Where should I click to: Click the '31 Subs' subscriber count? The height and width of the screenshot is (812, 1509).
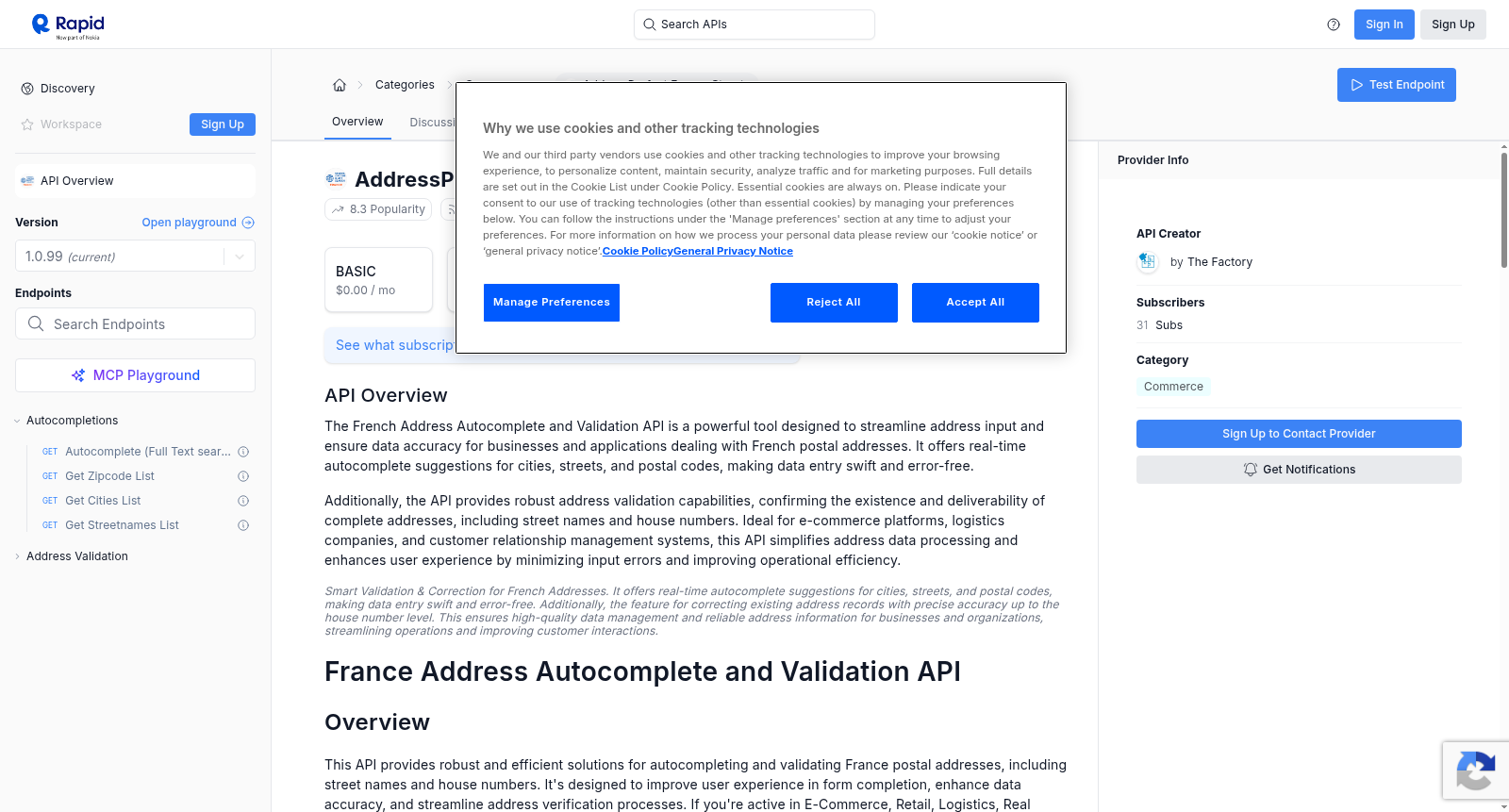1159,325
